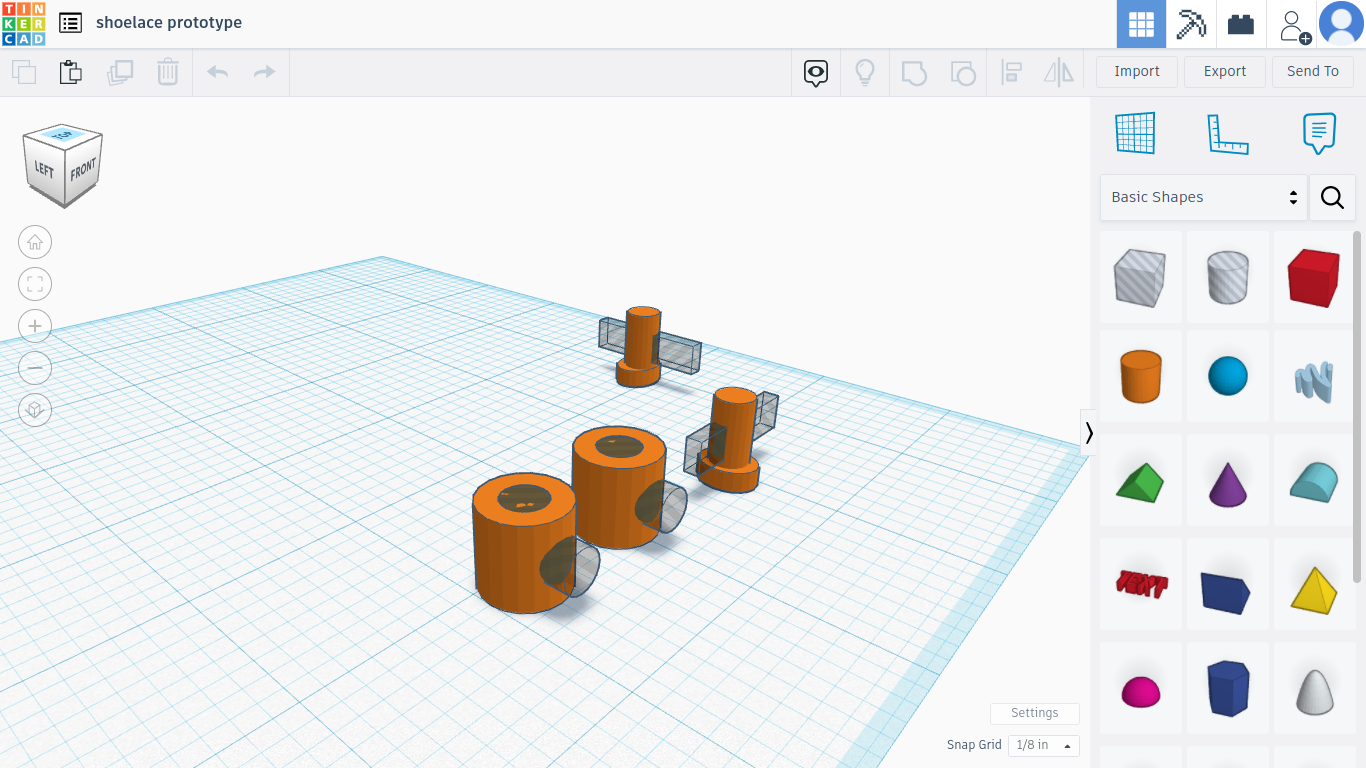Click the Import button
Screen dimensions: 1366x768
click(1137, 71)
